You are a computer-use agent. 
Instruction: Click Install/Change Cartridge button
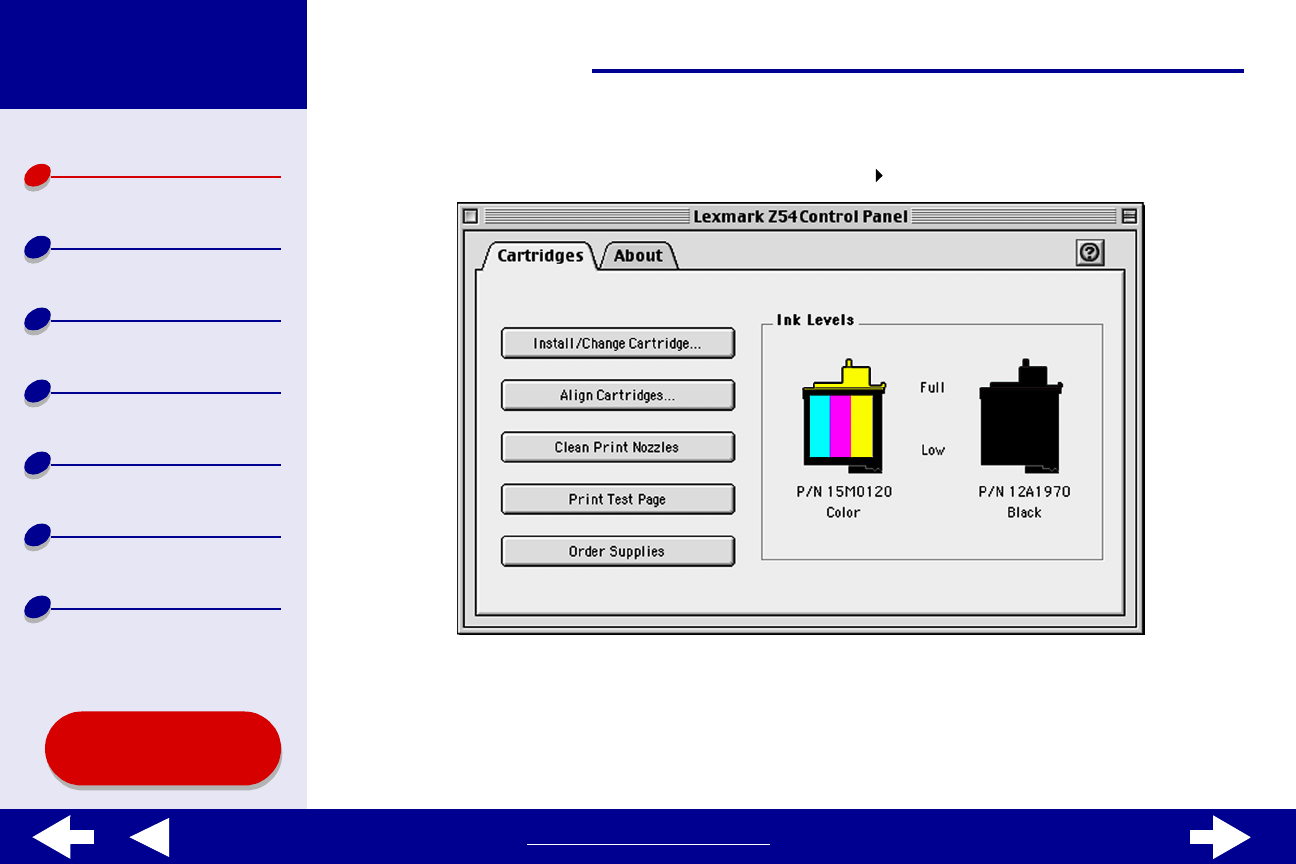[618, 343]
